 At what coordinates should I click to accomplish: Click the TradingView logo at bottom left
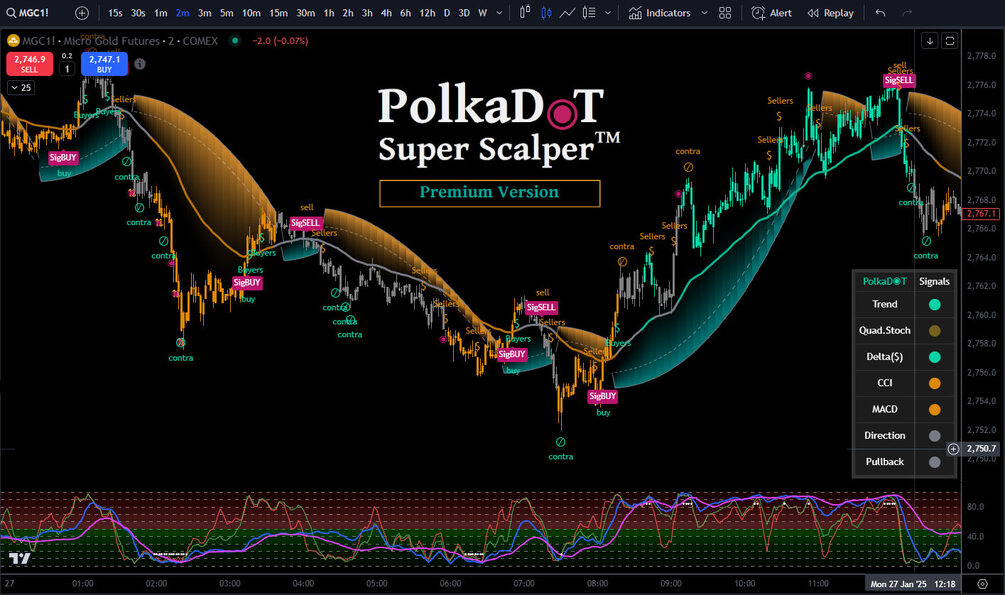(x=19, y=558)
